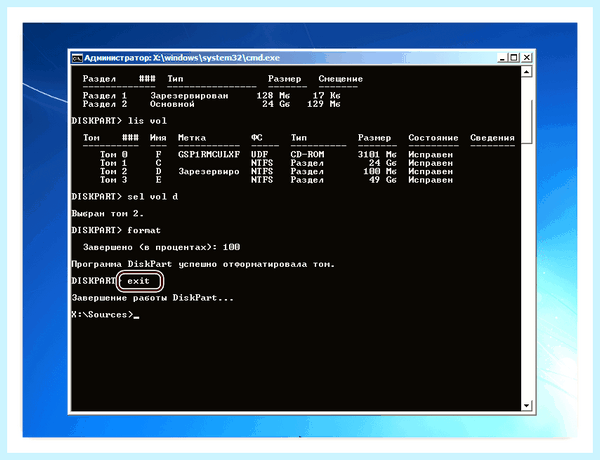Click the 'Смещение' column header

click(341, 79)
